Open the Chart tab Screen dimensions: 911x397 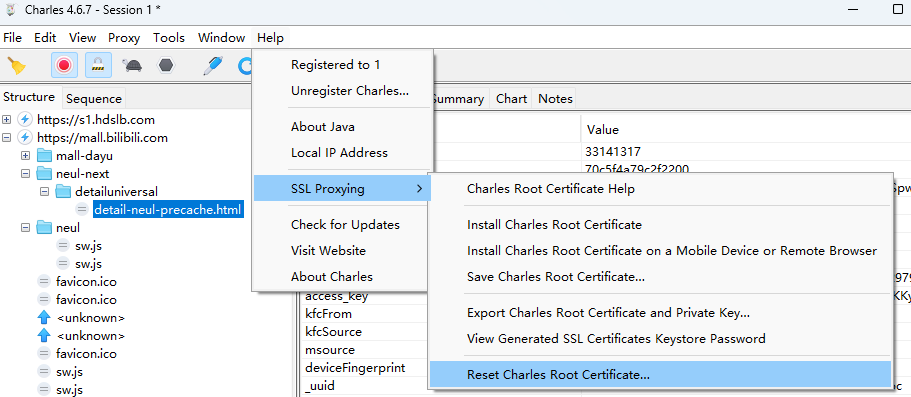pos(511,99)
